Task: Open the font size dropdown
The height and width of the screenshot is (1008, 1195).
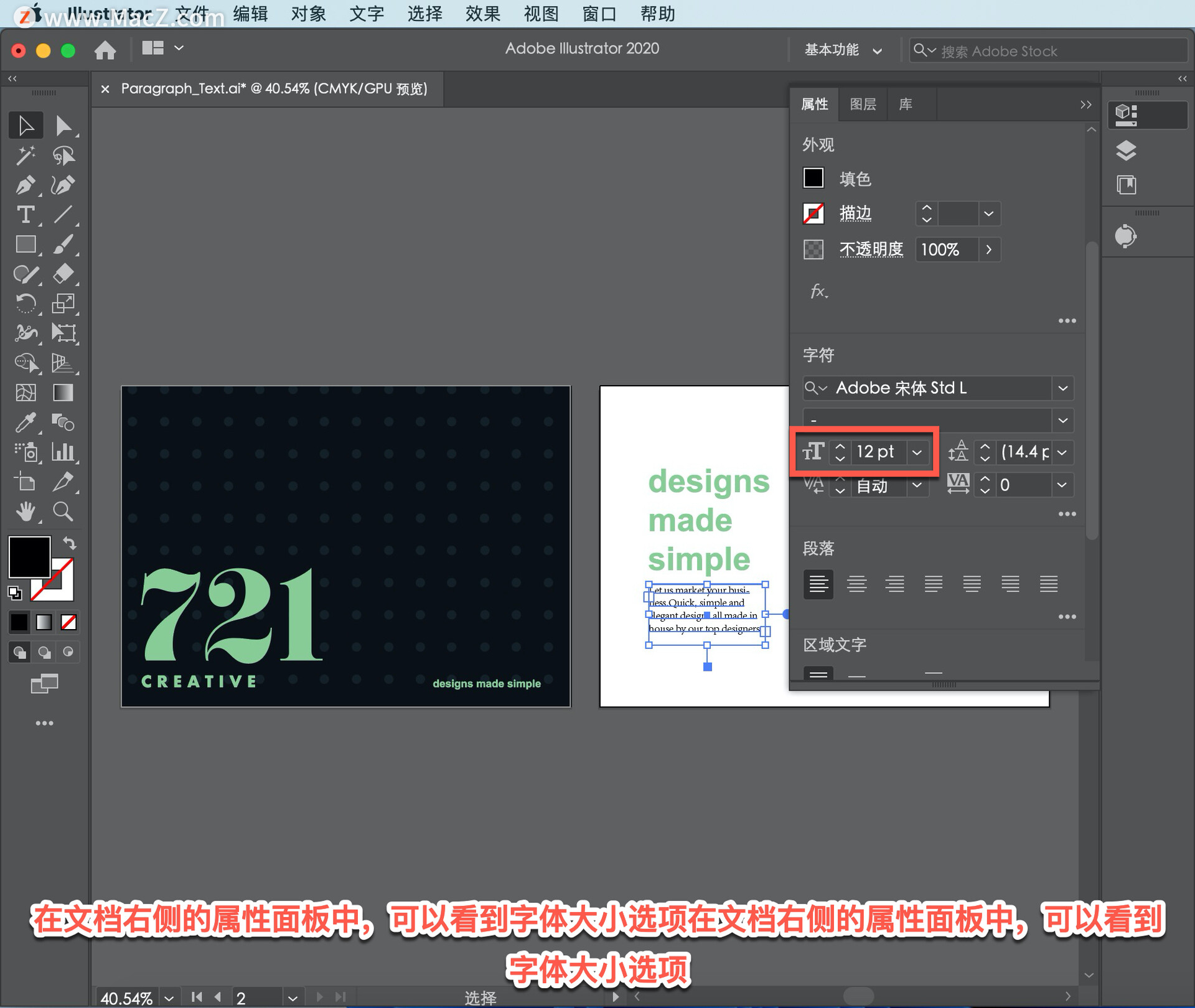Action: pos(917,452)
